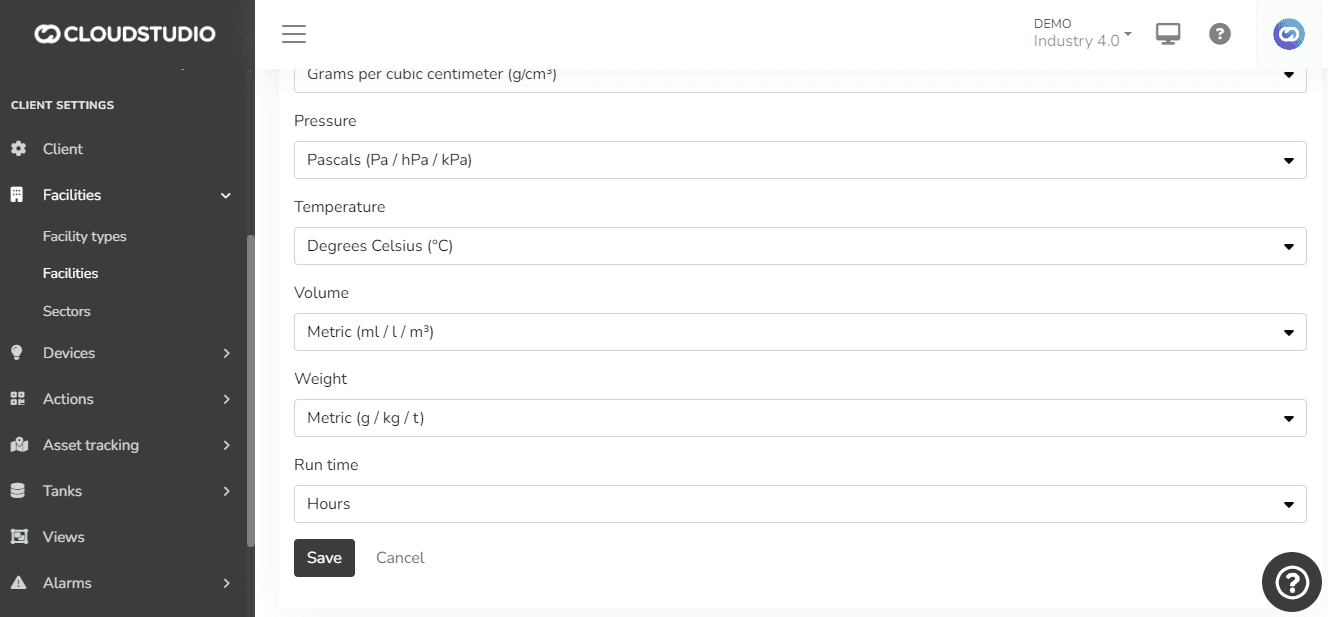Click the question mark help icon in header
The height and width of the screenshot is (617, 1328).
(1219, 34)
